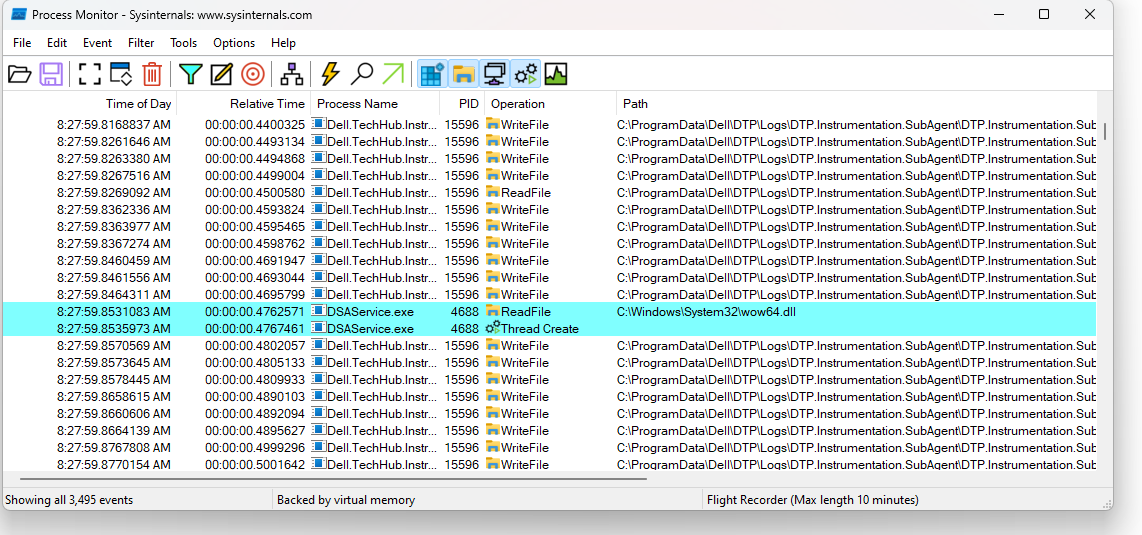Click the vertical scrollbar thumb
Viewport: 1142px width, 535px height.
click(x=1106, y=131)
